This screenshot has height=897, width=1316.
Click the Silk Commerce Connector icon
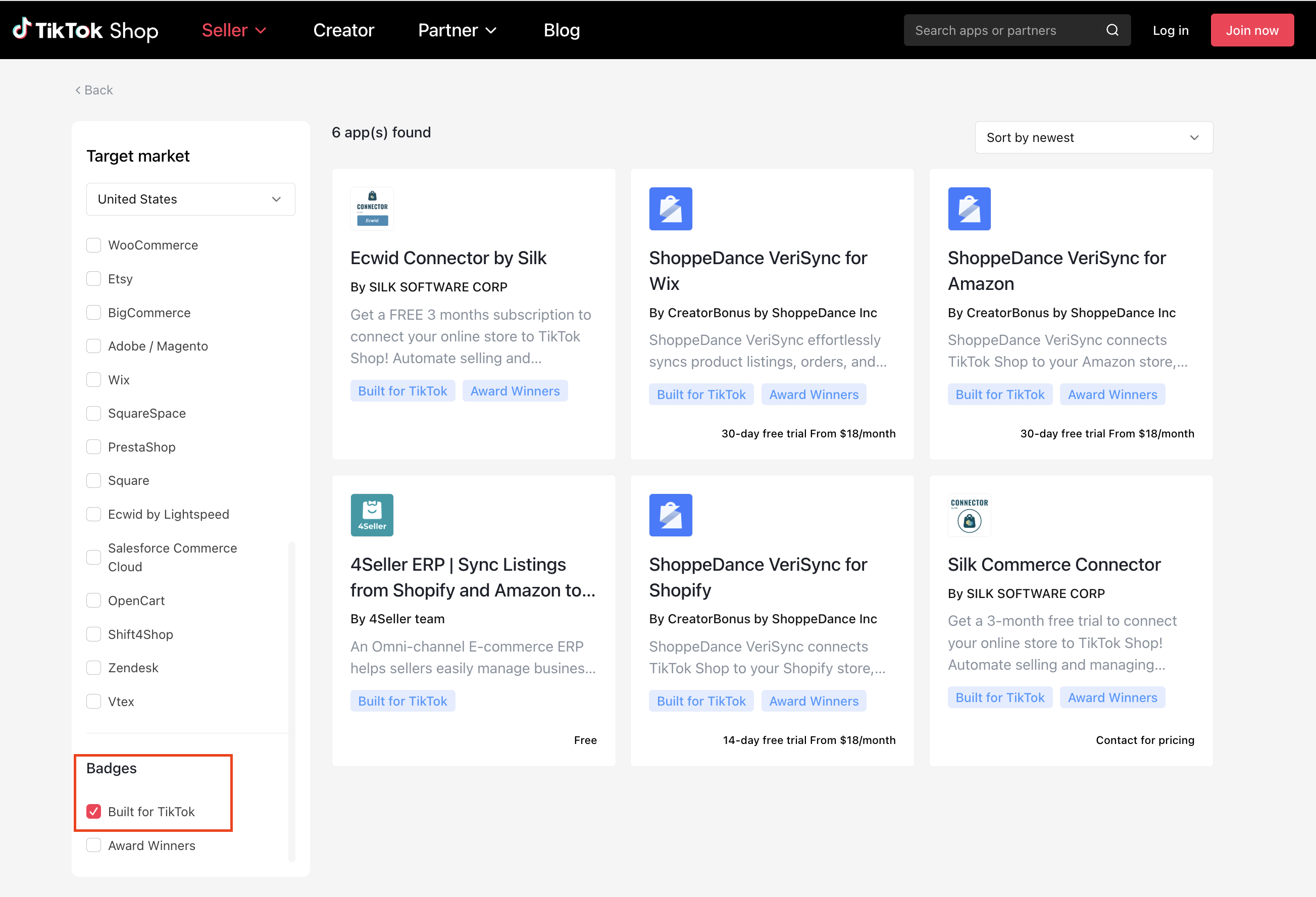(x=969, y=515)
